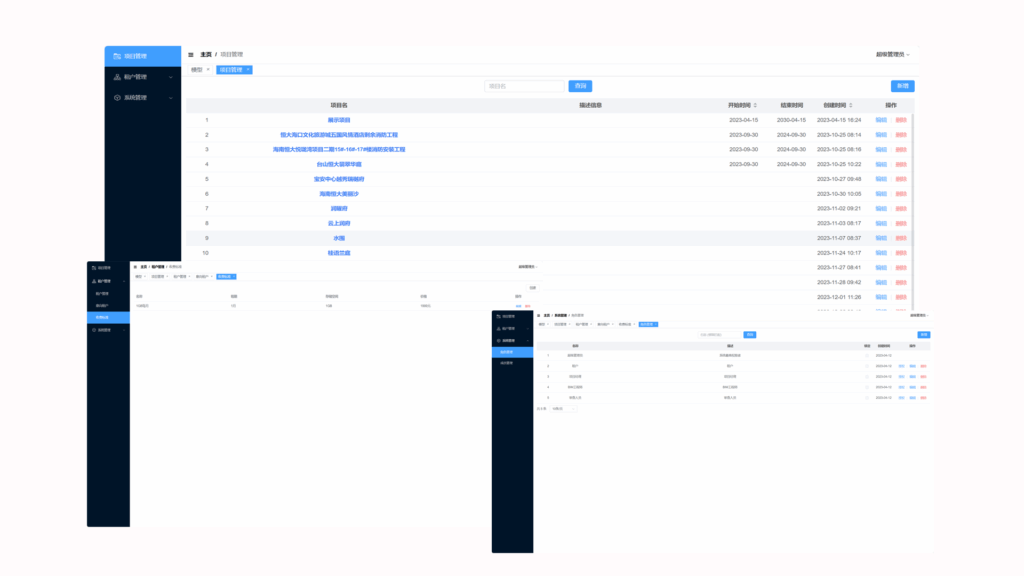Toggle the checkbox in the 超级管理员 role row

coord(867,355)
